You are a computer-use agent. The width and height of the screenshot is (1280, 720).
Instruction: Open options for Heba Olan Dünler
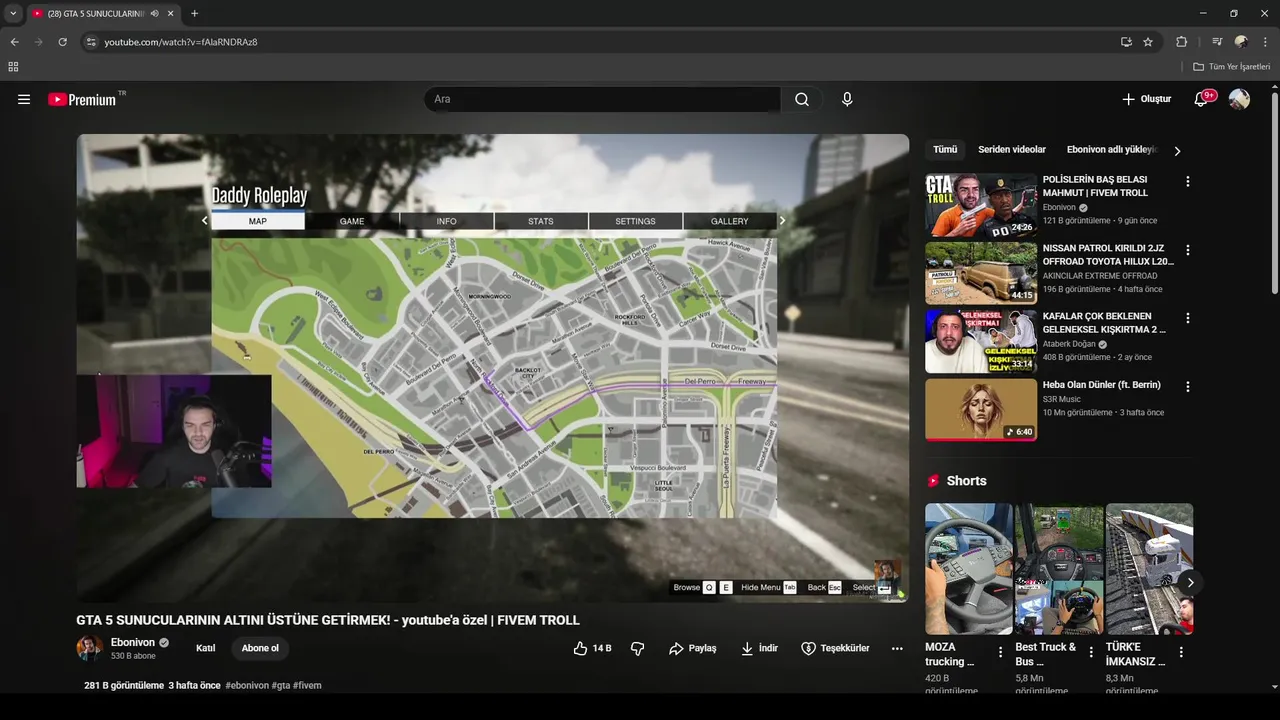coord(1188,386)
